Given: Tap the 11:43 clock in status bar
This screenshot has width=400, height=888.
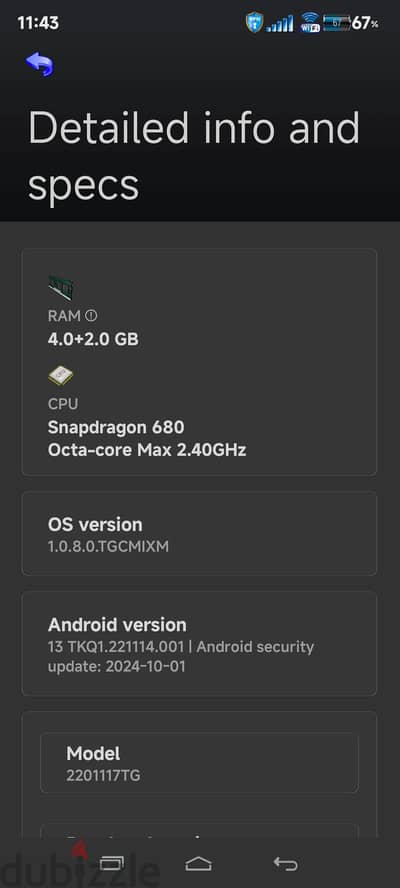Looking at the screenshot, I should point(38,23).
